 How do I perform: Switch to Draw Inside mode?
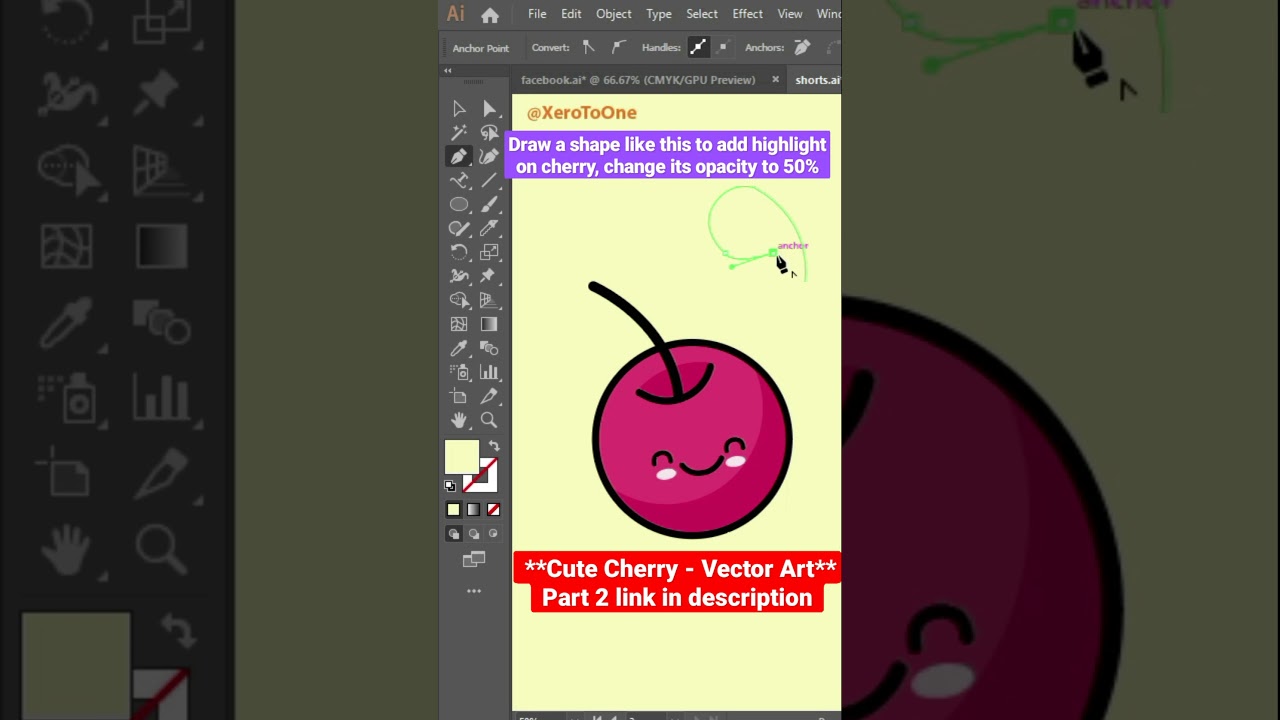click(x=493, y=534)
